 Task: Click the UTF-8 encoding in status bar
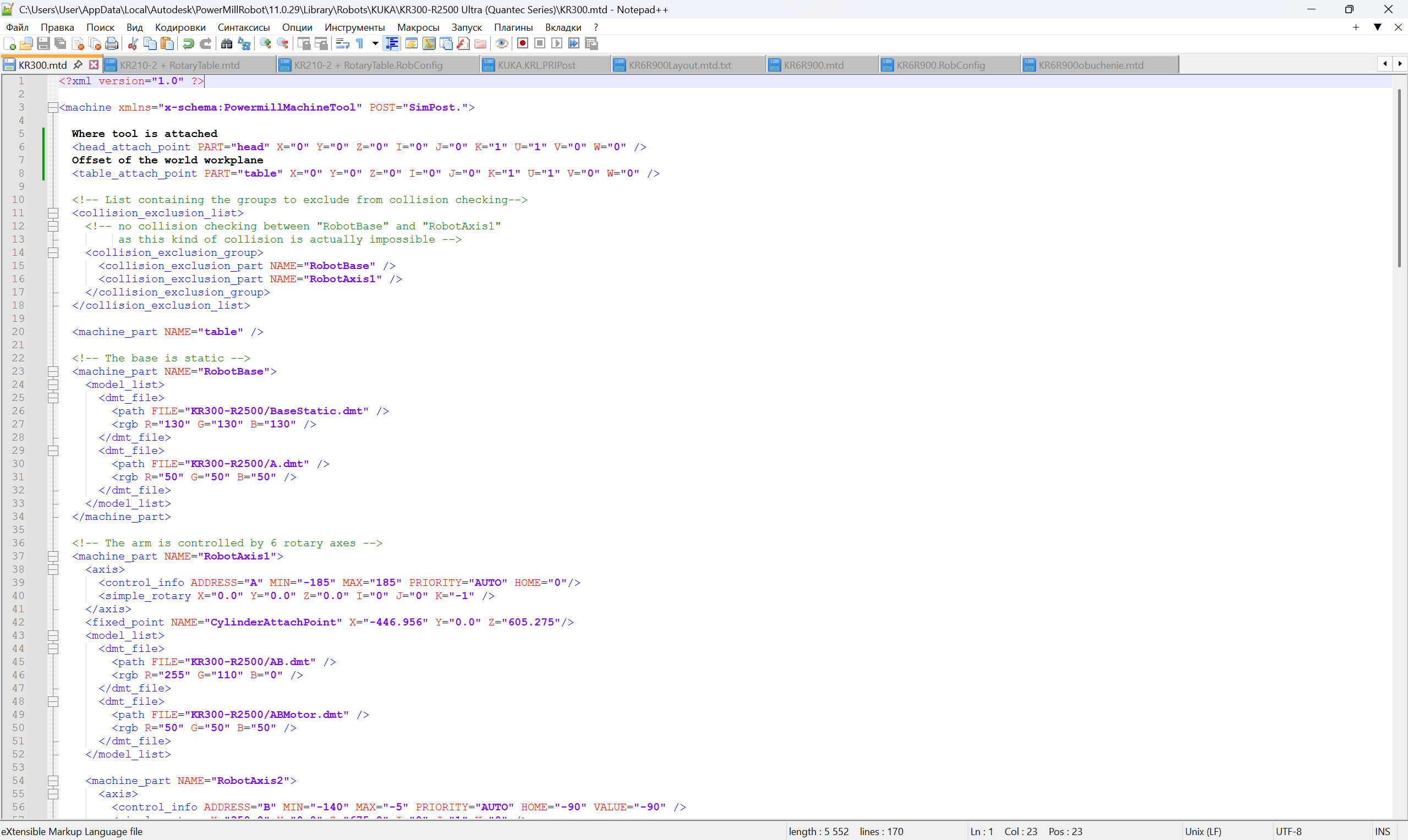point(1289,831)
